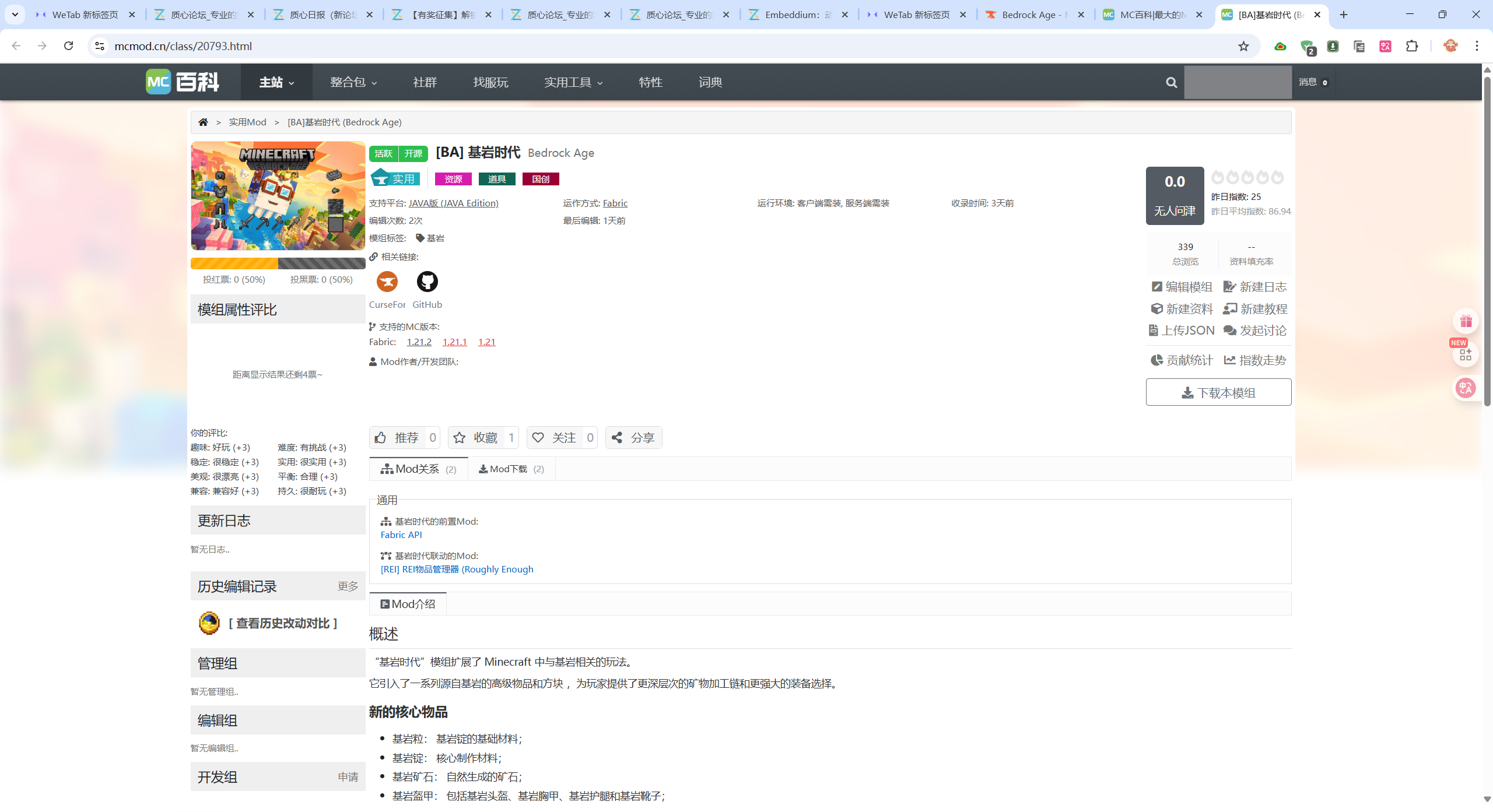The image size is (1493, 812).
Task: Open 词典 in the navigation bar
Action: 710,82
